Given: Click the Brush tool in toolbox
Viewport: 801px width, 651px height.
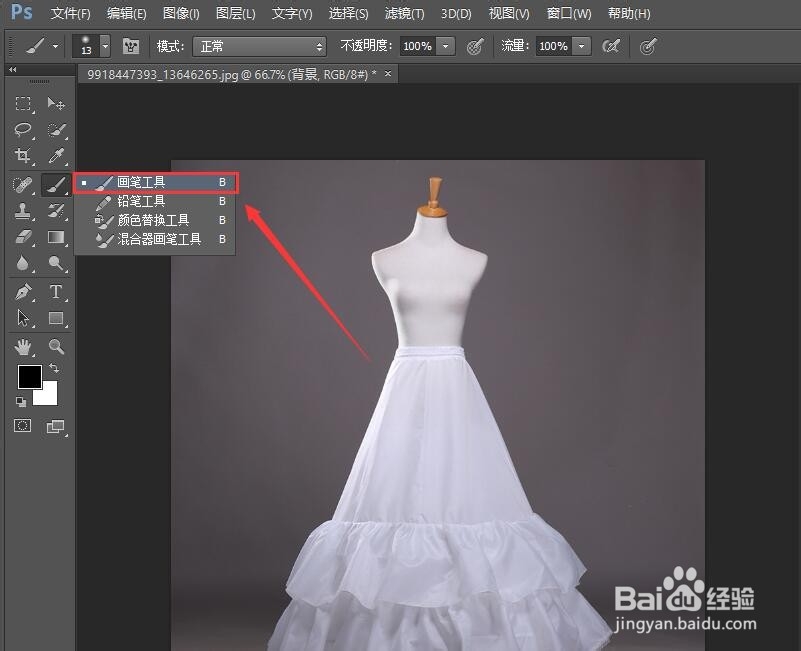Looking at the screenshot, I should [56, 184].
